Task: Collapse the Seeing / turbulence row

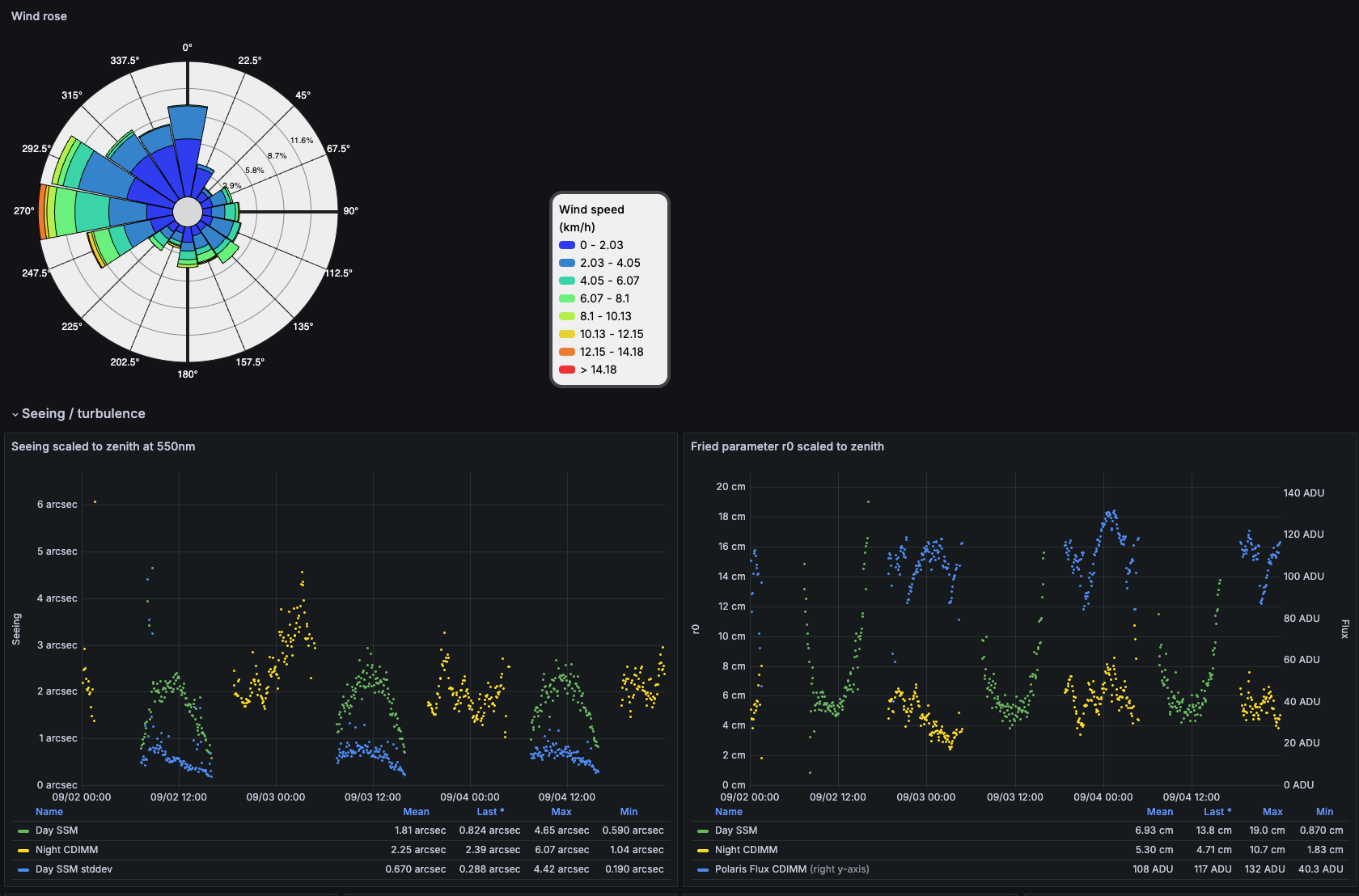Action: coord(78,413)
